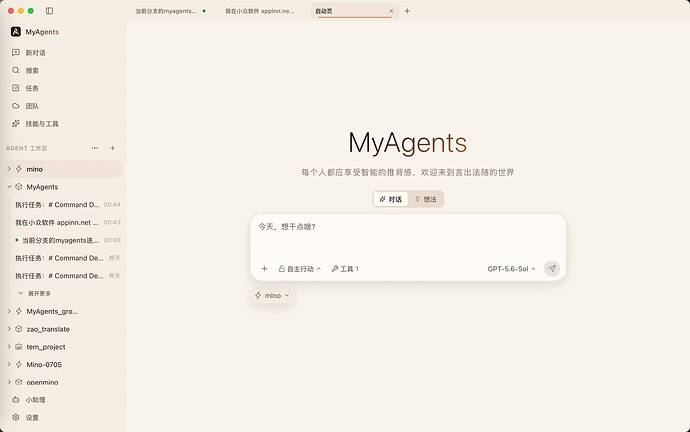
Task: Add attachment with the input plus icon
Action: pos(264,268)
